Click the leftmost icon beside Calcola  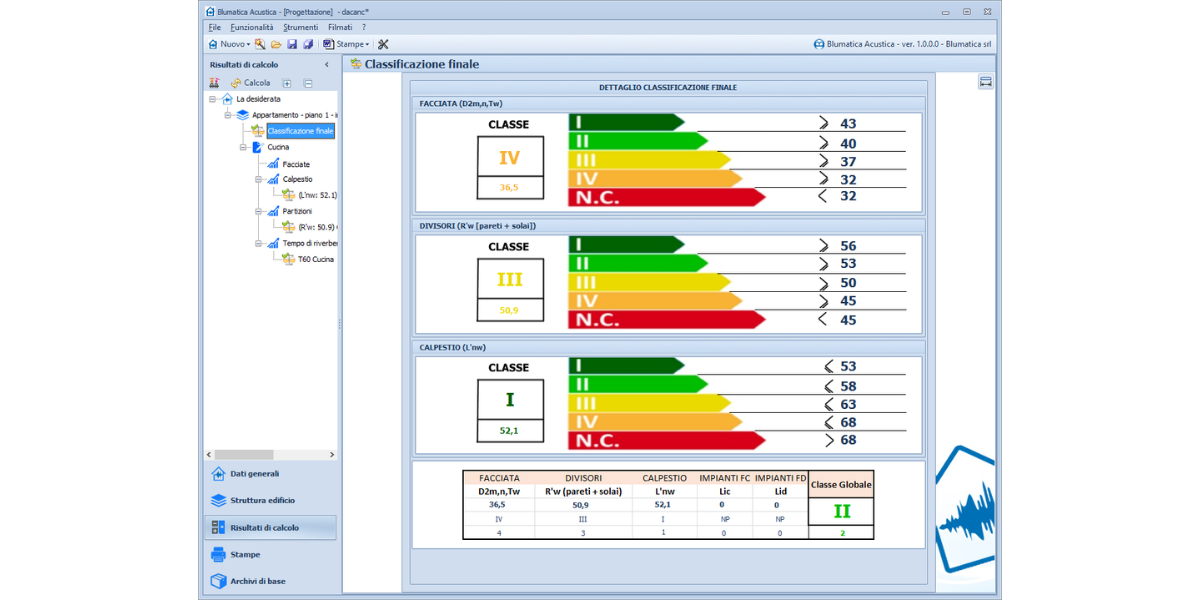pos(214,83)
